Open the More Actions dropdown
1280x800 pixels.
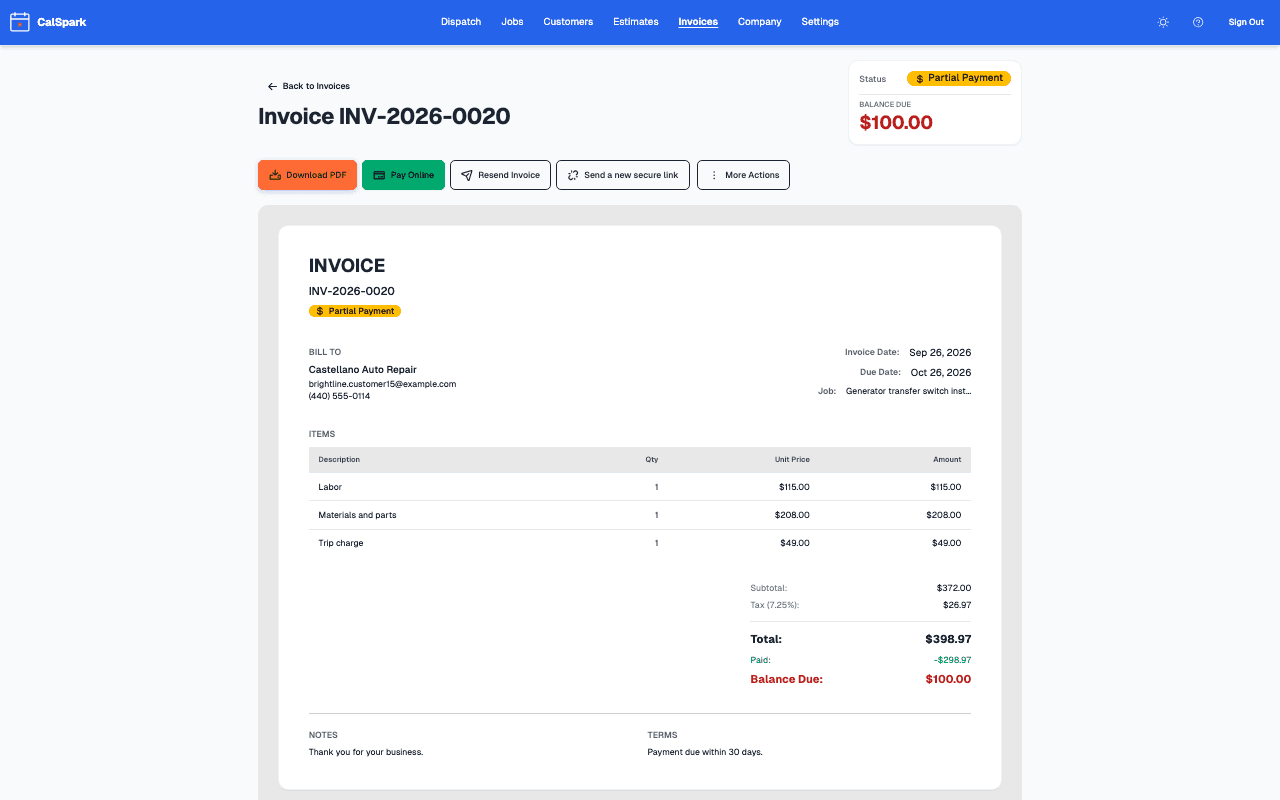(x=743, y=175)
